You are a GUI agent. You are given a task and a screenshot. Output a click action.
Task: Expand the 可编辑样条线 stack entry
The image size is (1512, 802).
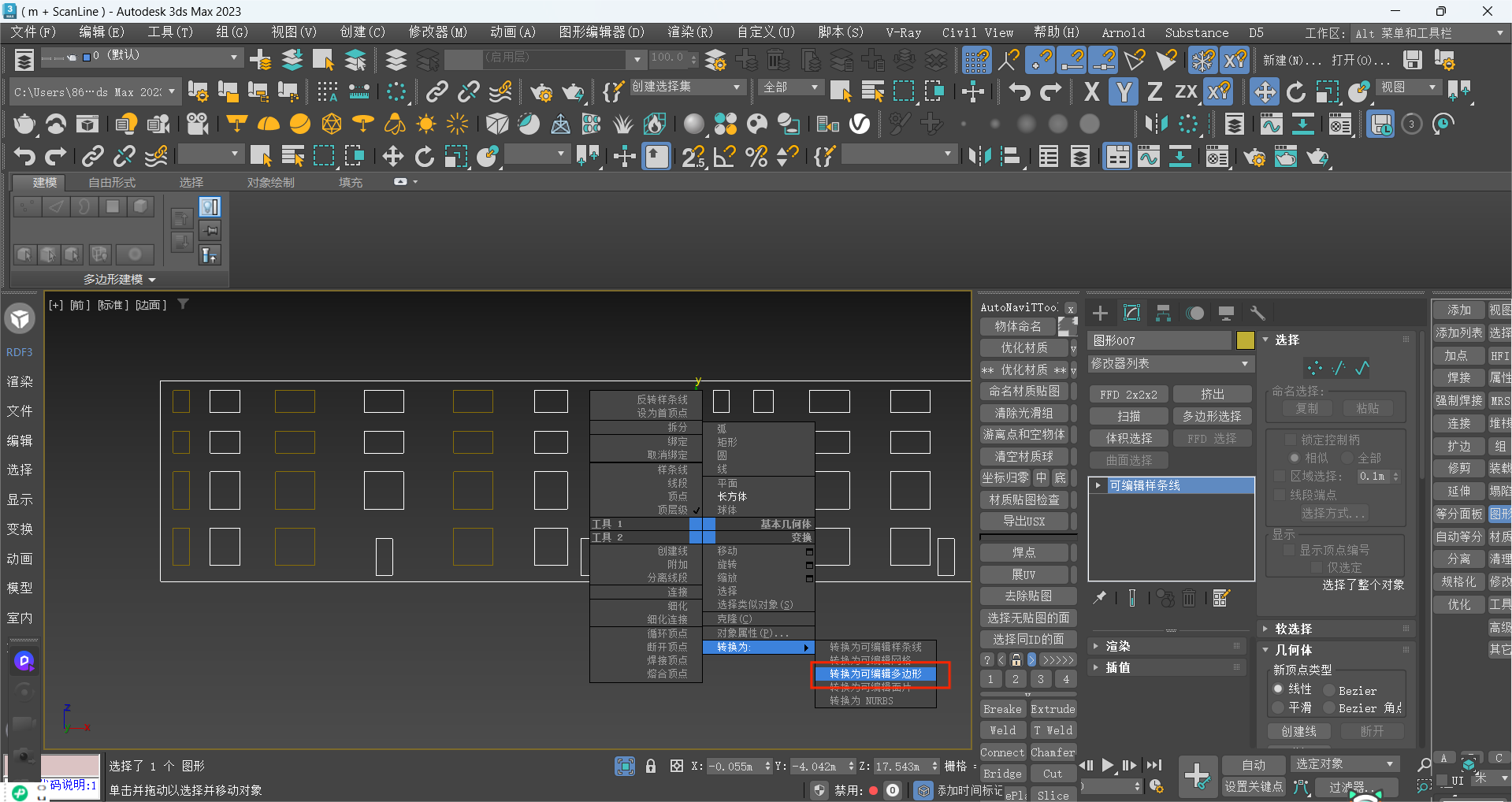[1098, 485]
